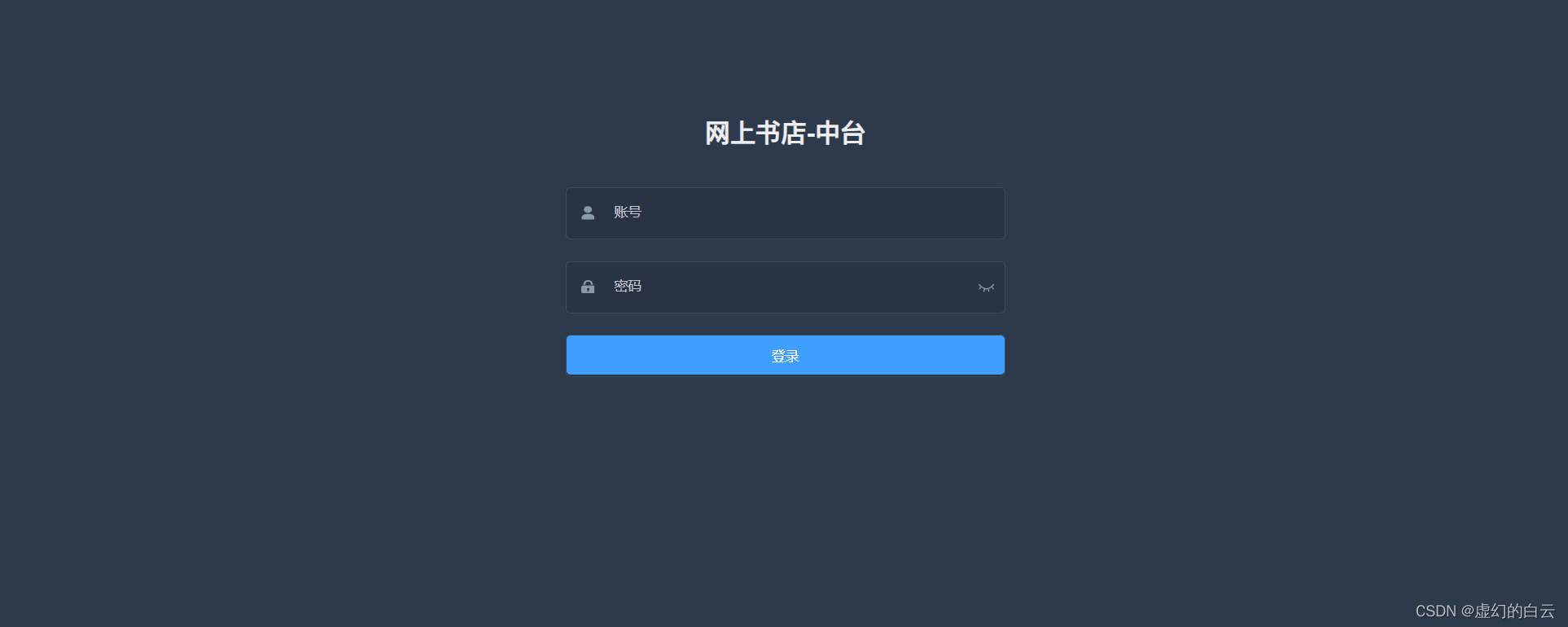Reveal hidden password characters with the eye toggle
The width and height of the screenshot is (1568, 627).
986,287
